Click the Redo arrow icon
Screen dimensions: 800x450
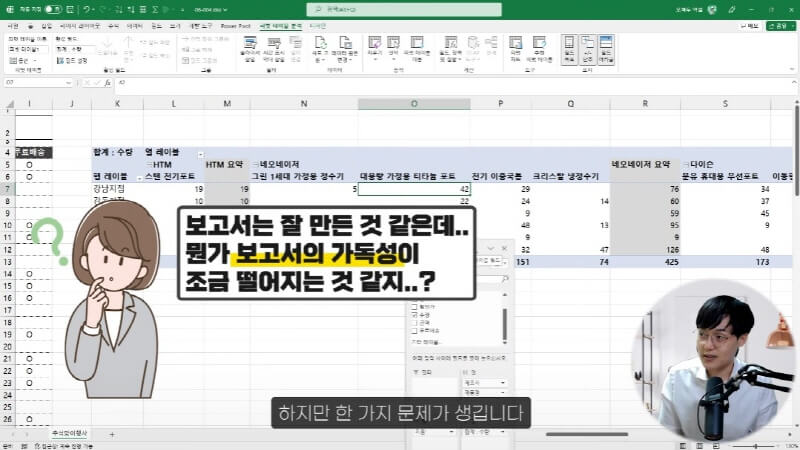tap(104, 9)
